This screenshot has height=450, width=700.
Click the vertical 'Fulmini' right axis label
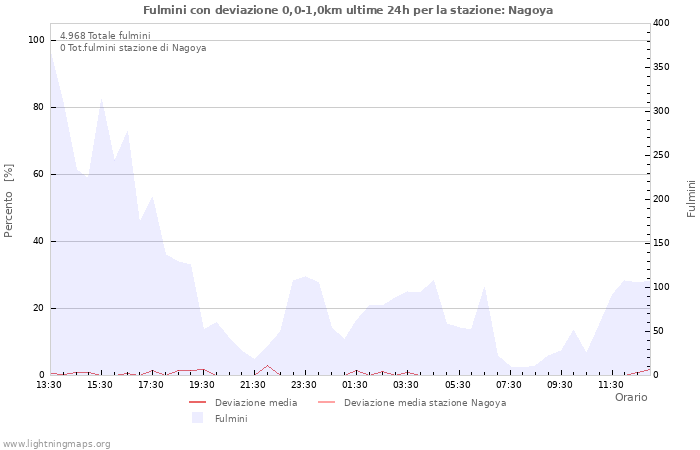pos(691,199)
